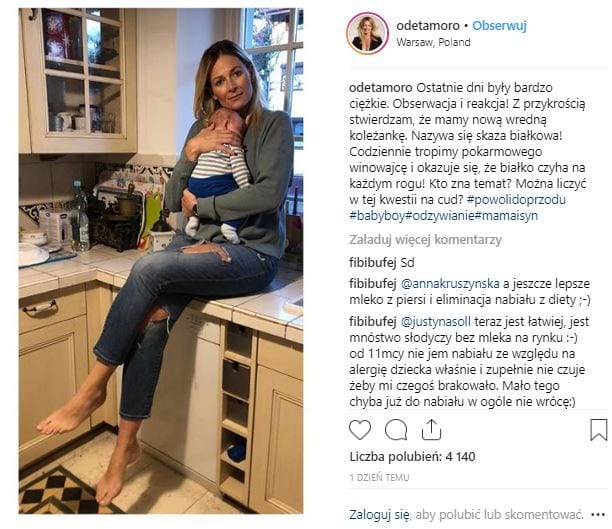
Task: Load more comments with Załaduj więcej komentarzy
Action: pos(425,240)
